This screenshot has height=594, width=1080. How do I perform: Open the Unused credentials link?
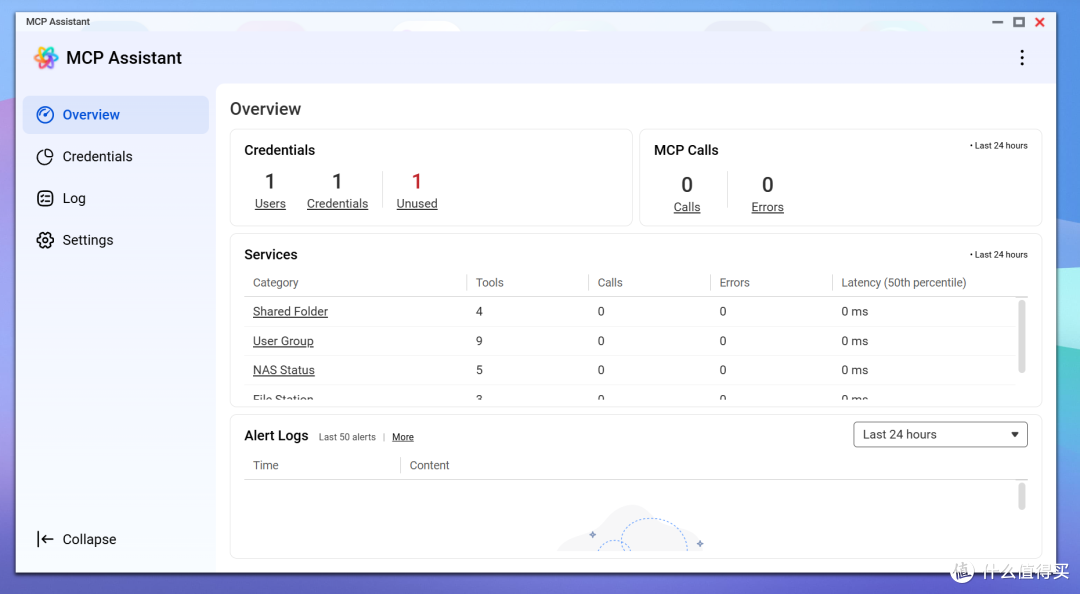417,204
